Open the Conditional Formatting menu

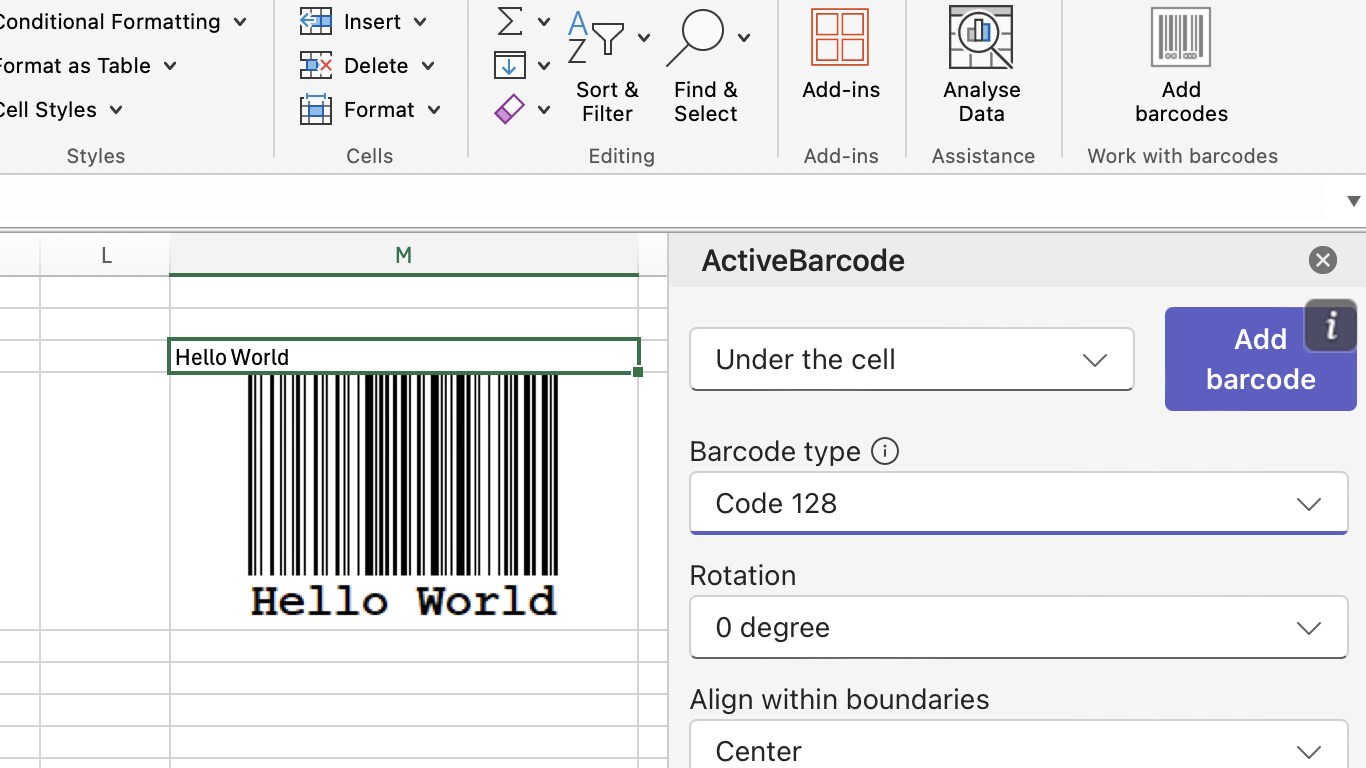pos(120,22)
